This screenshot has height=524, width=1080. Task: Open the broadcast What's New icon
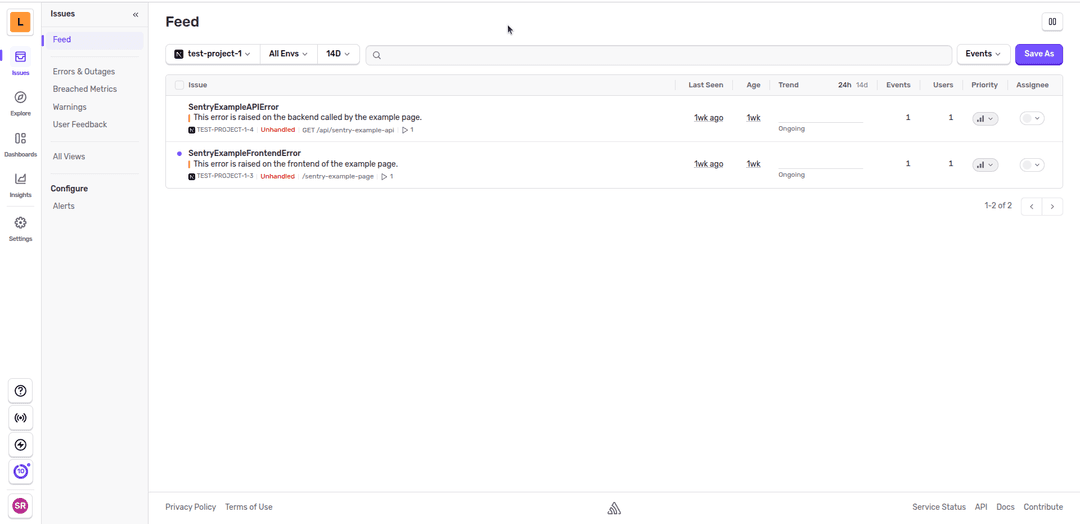tap(20, 418)
